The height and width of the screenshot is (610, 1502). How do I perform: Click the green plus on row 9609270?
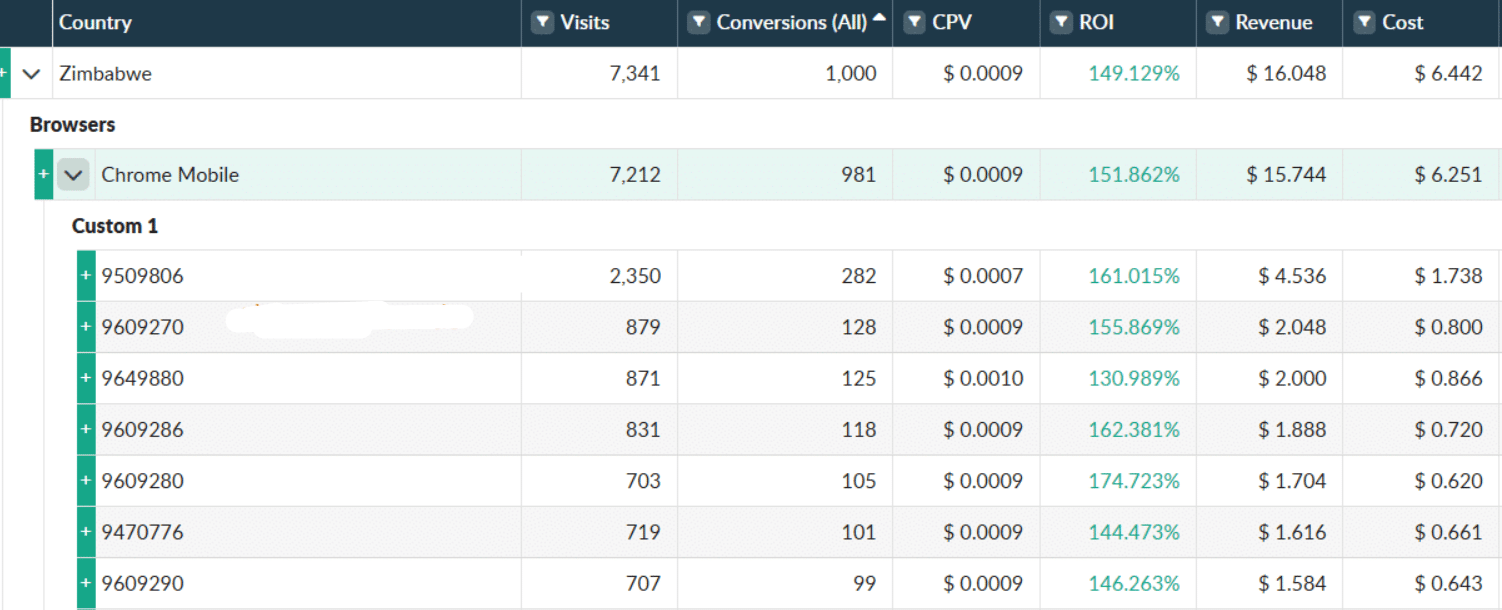(86, 327)
